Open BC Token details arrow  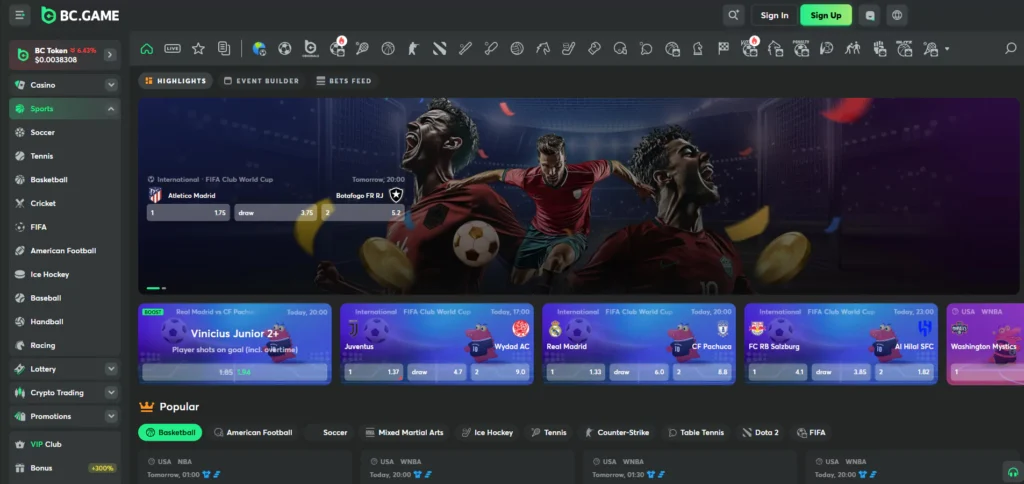[x=110, y=55]
